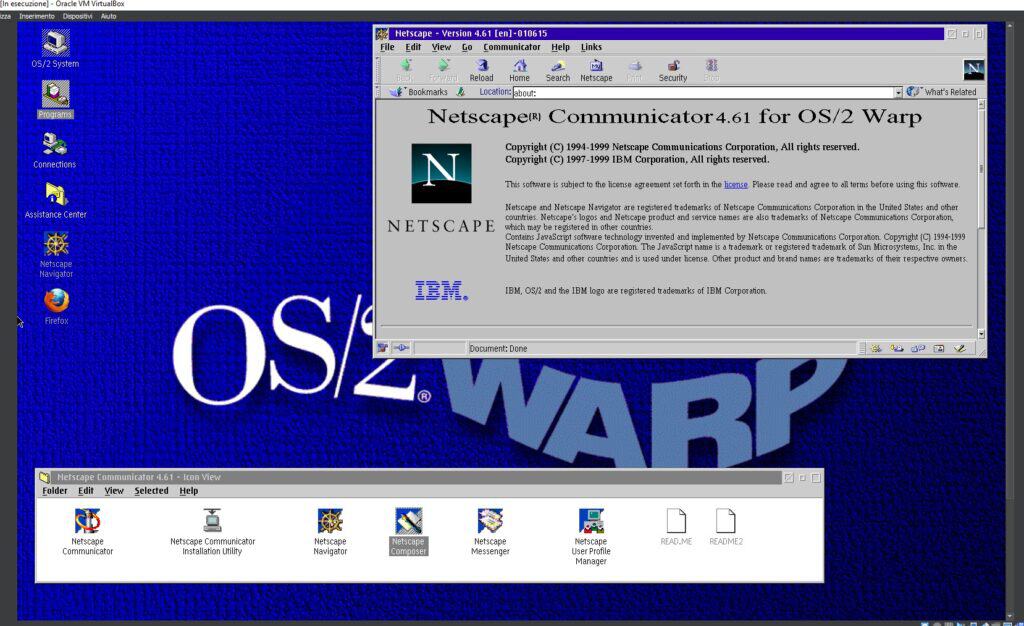The image size is (1024, 626).
Task: Open the VirtualBox Inserimento menu
Action: click(37, 16)
